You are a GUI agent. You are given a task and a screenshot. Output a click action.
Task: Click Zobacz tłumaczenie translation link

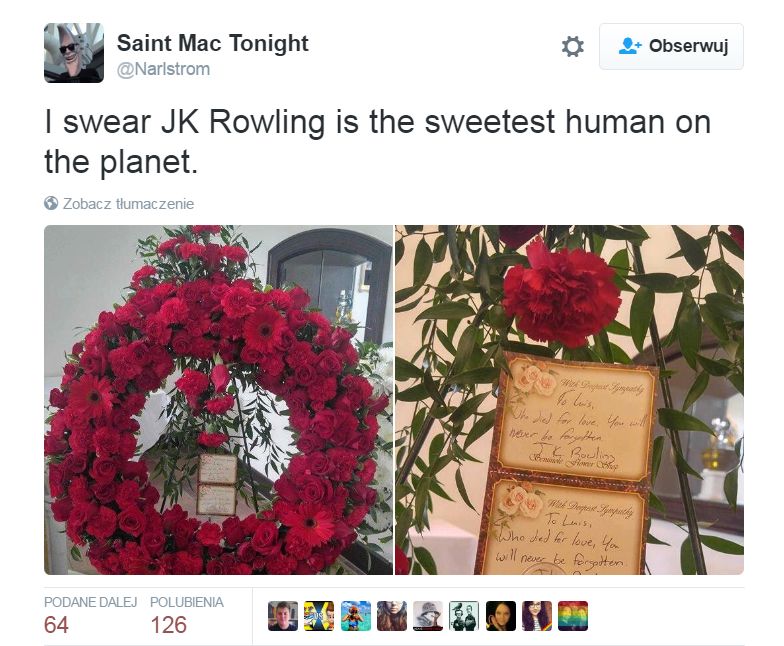pos(128,204)
